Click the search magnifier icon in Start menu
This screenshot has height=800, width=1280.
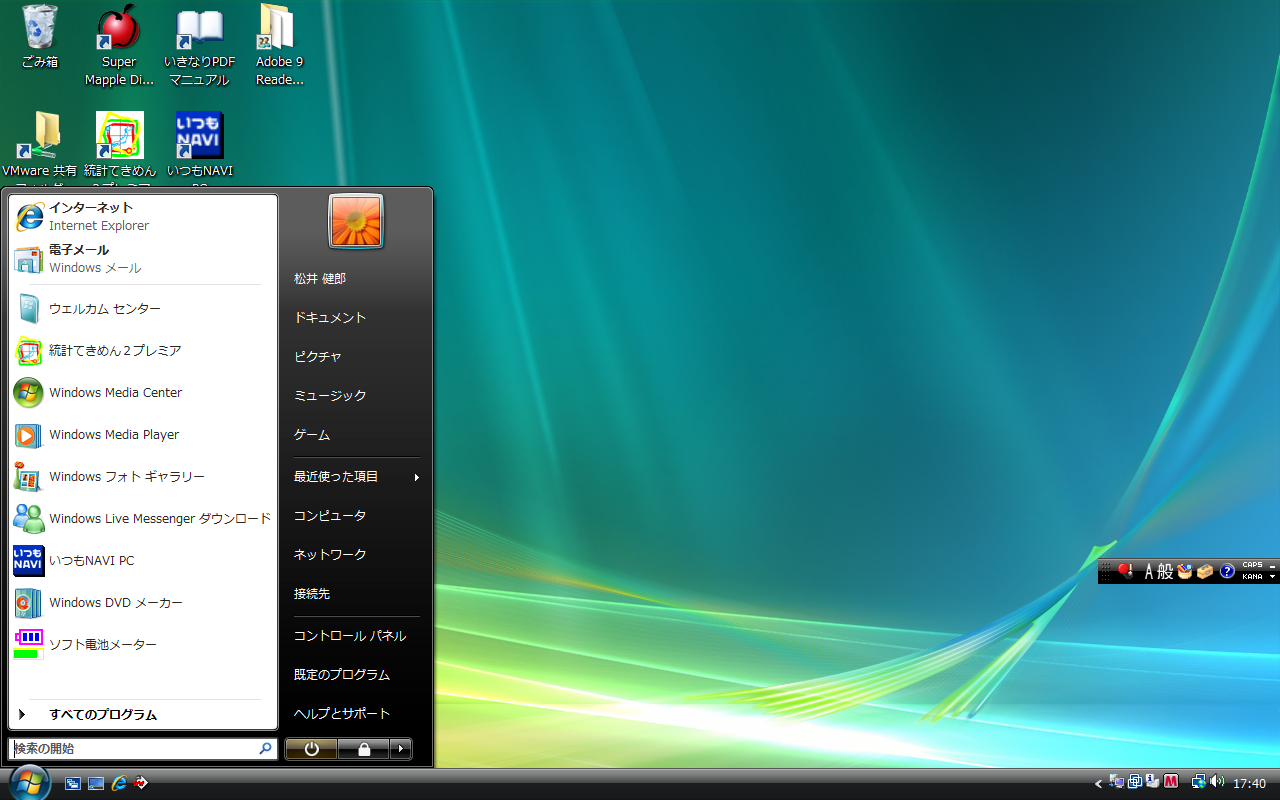tap(266, 748)
